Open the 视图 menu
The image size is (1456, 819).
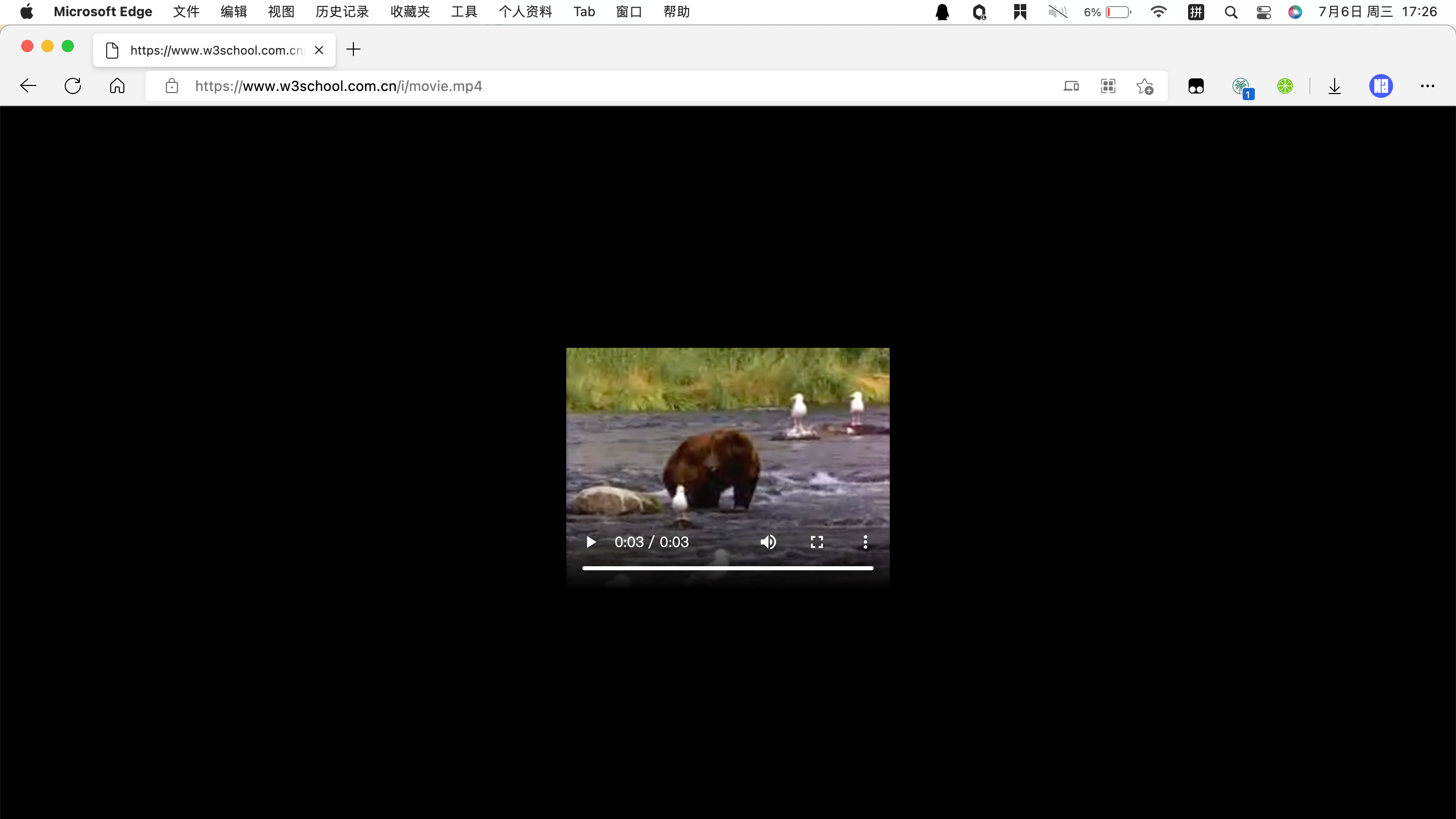pyautogui.click(x=281, y=12)
